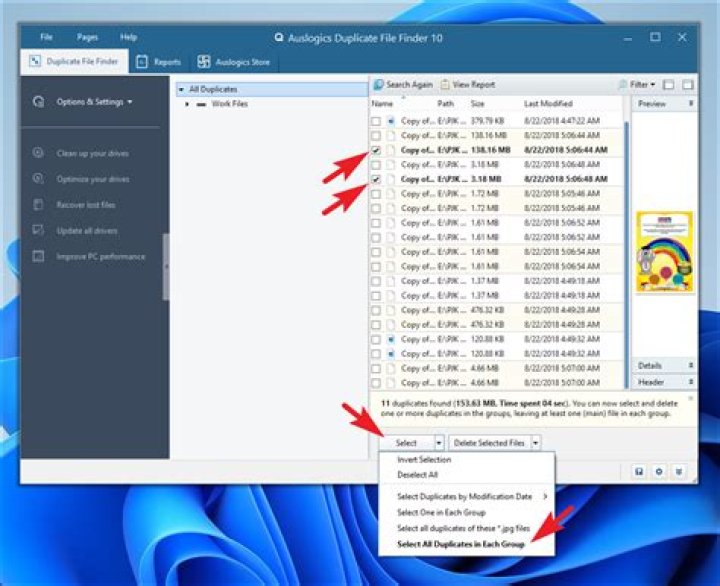Screen dimensions: 720x586
Task: Choose Invert Selection from menu
Action: click(424, 459)
